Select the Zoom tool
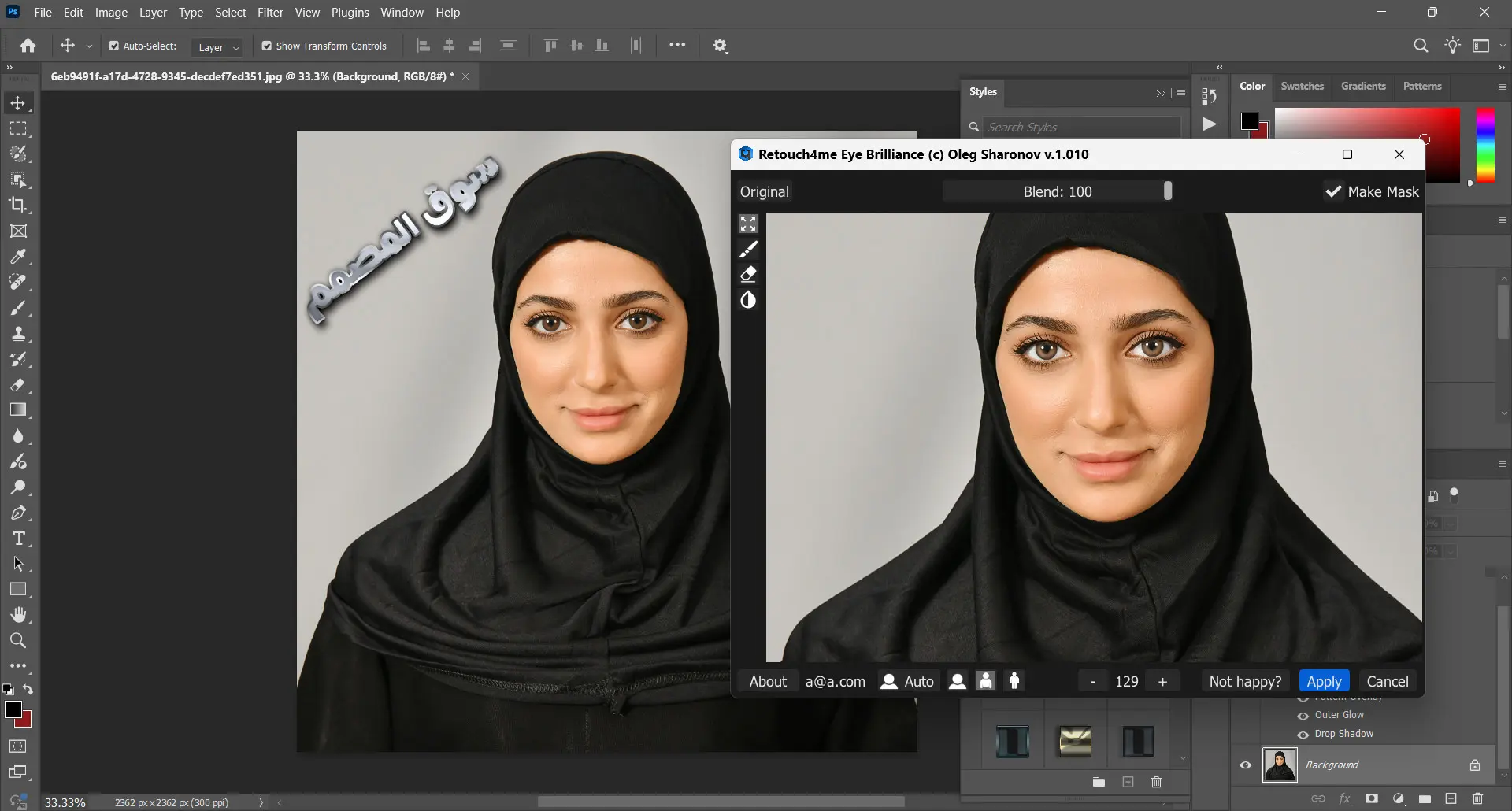The width and height of the screenshot is (1512, 811). coord(19,641)
